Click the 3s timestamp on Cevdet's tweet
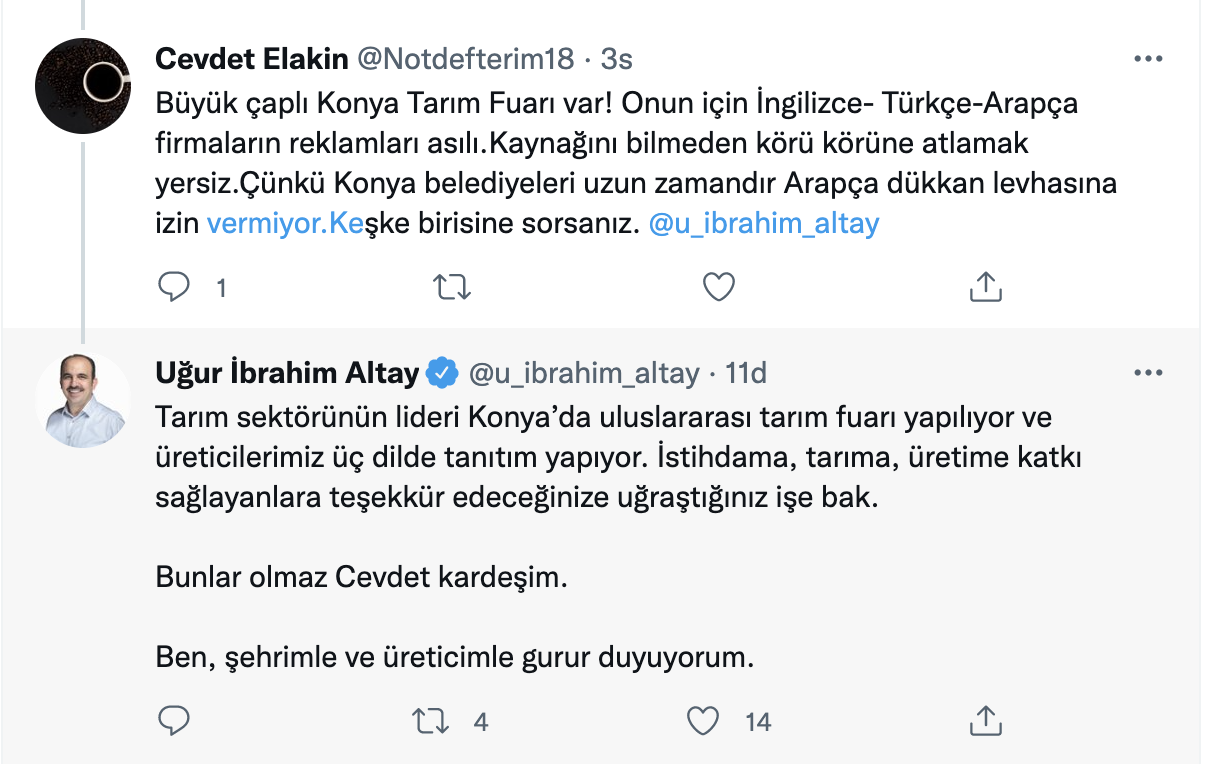The image size is (1206, 764). pos(614,60)
